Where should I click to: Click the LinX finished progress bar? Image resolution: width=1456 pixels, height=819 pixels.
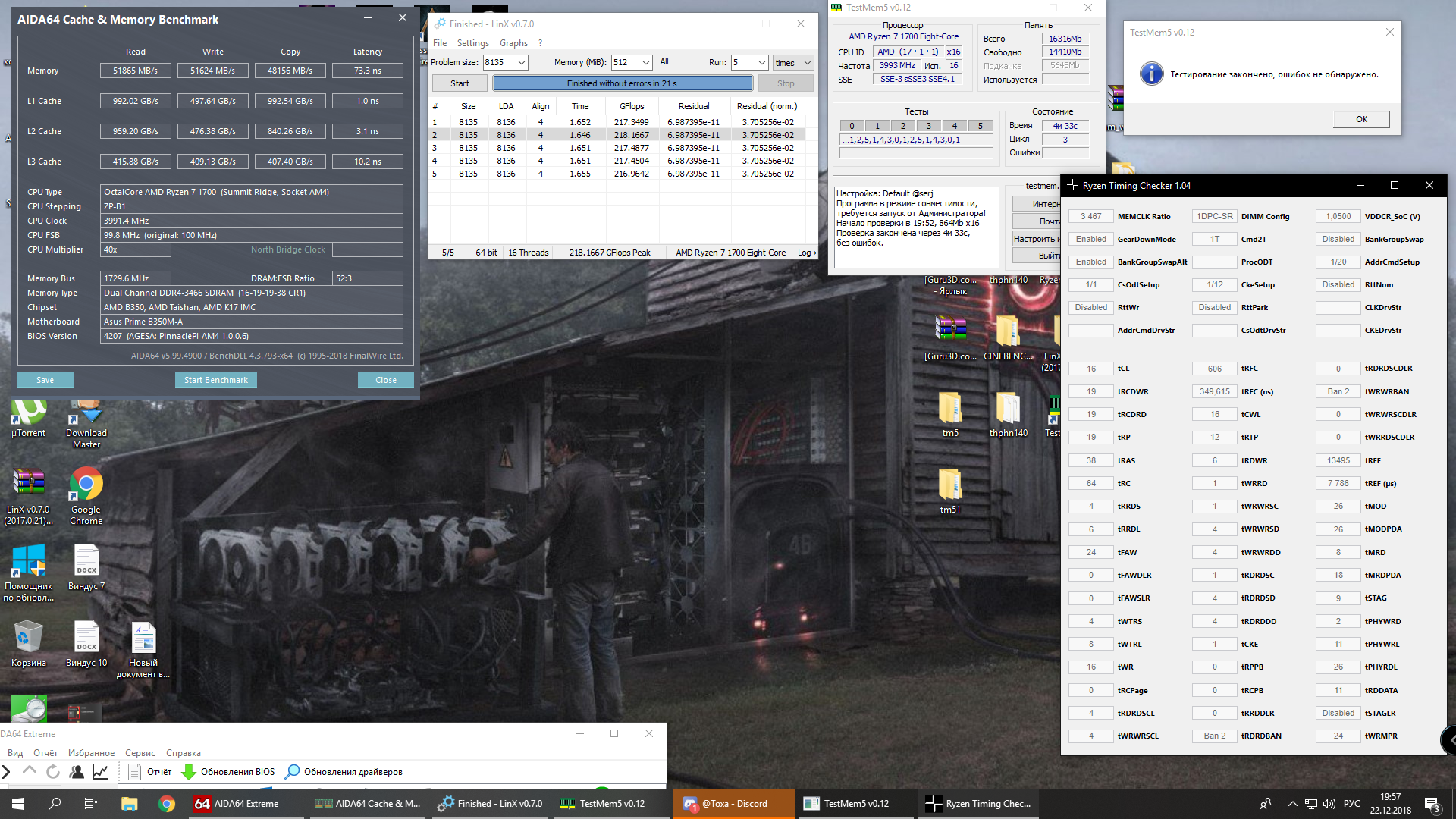click(622, 83)
